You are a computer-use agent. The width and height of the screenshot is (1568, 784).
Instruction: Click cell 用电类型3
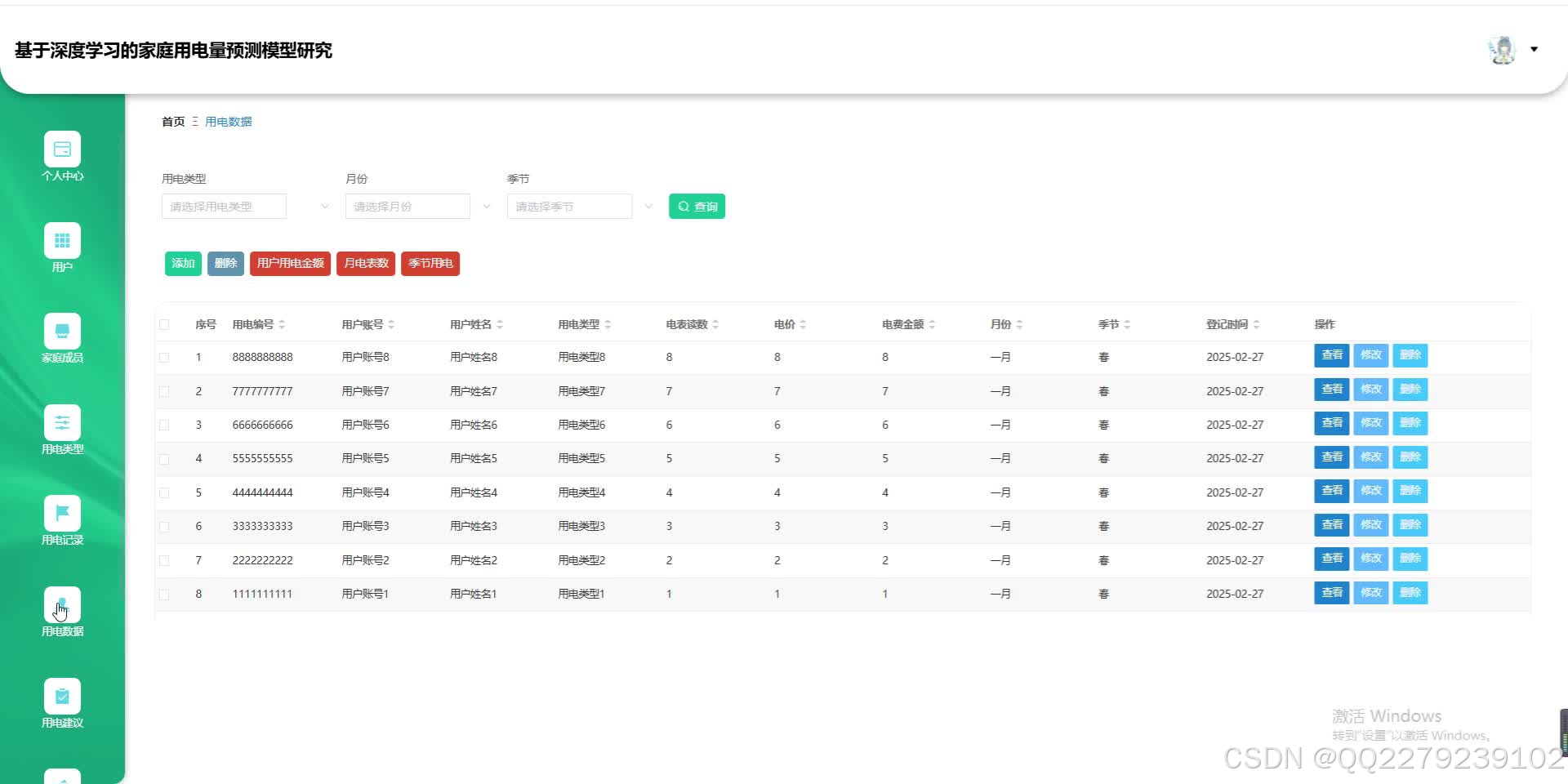pos(581,527)
